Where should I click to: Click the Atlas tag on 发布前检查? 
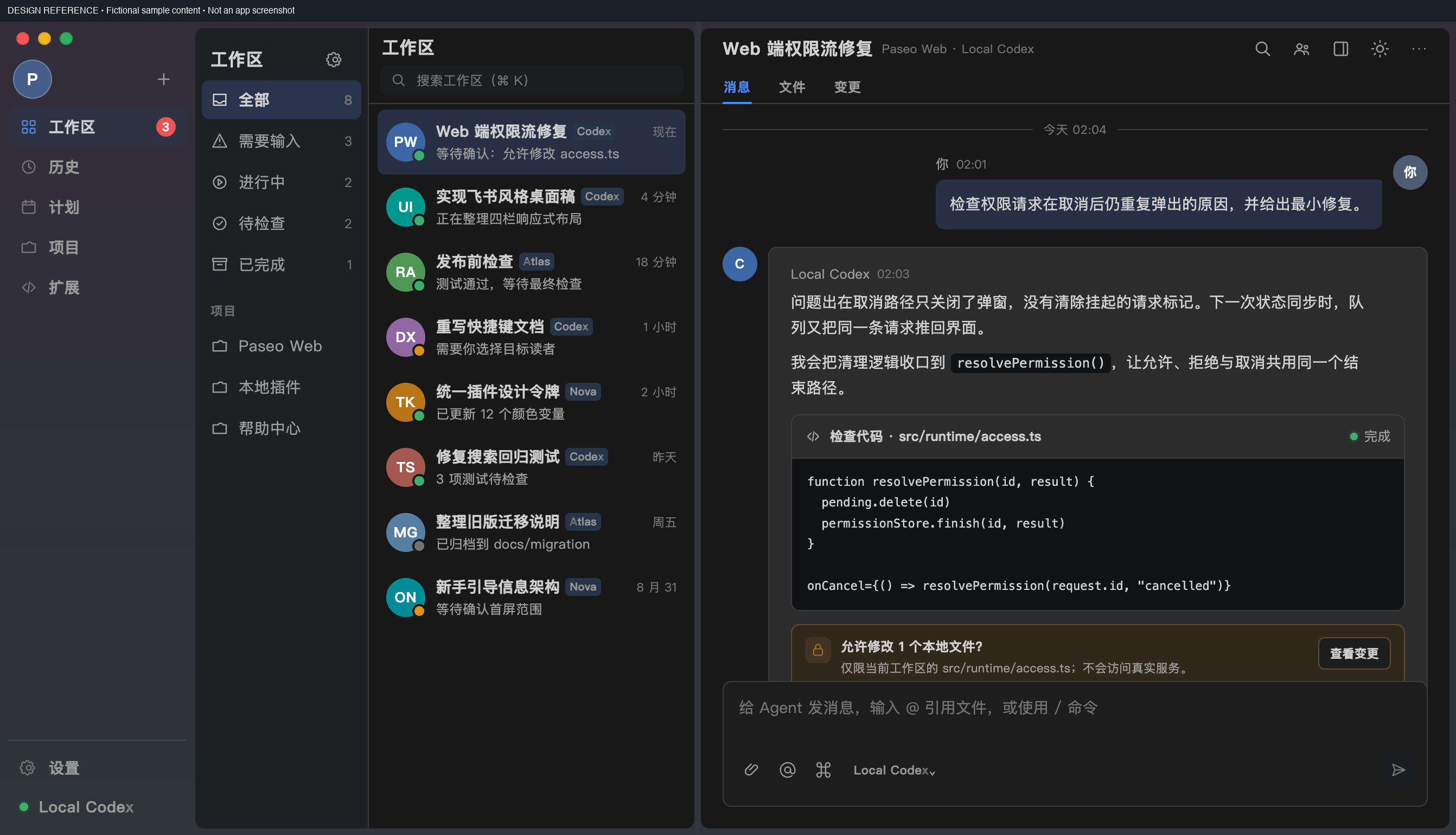click(x=537, y=261)
